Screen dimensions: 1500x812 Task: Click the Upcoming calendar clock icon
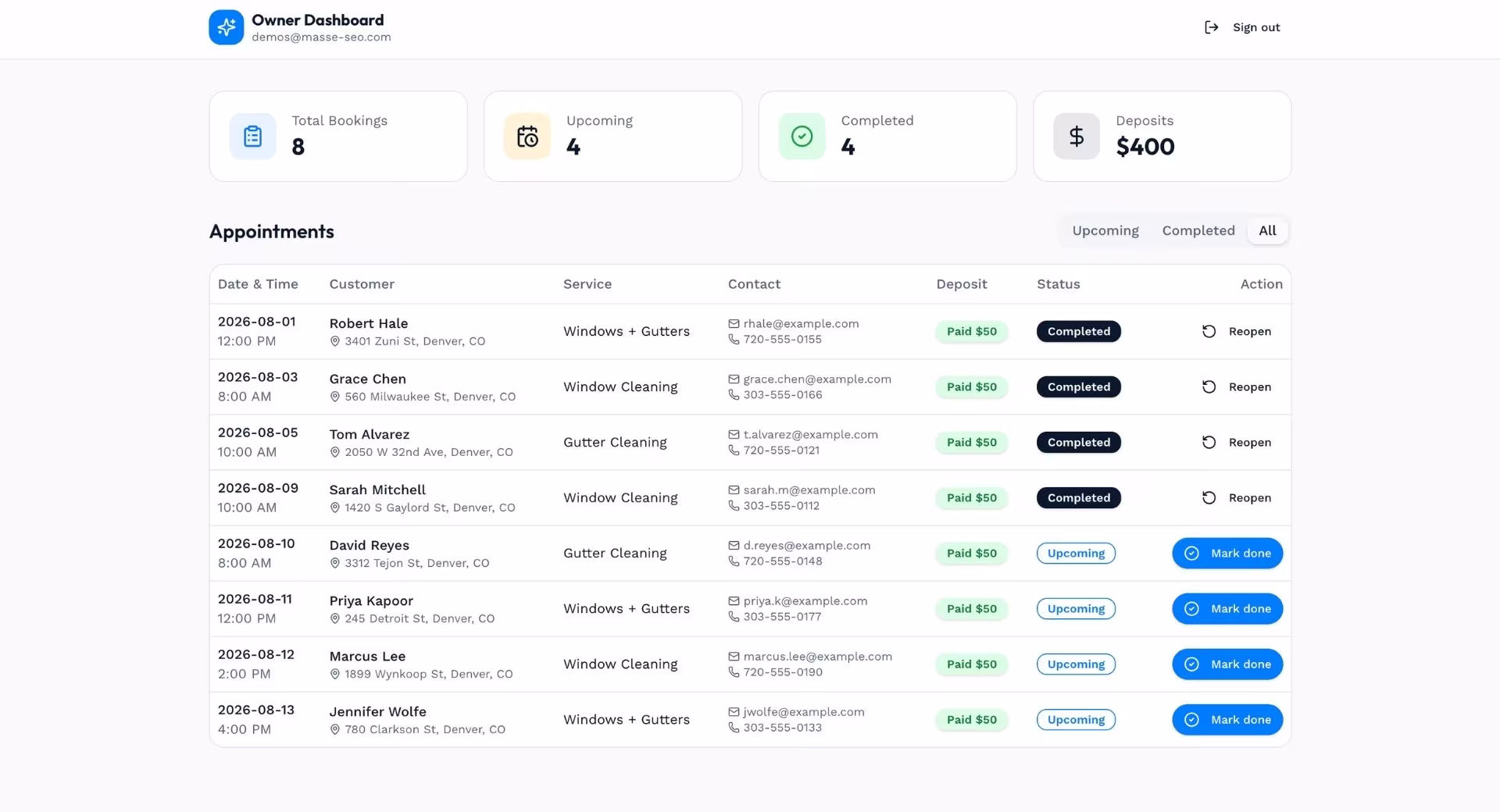(527, 137)
